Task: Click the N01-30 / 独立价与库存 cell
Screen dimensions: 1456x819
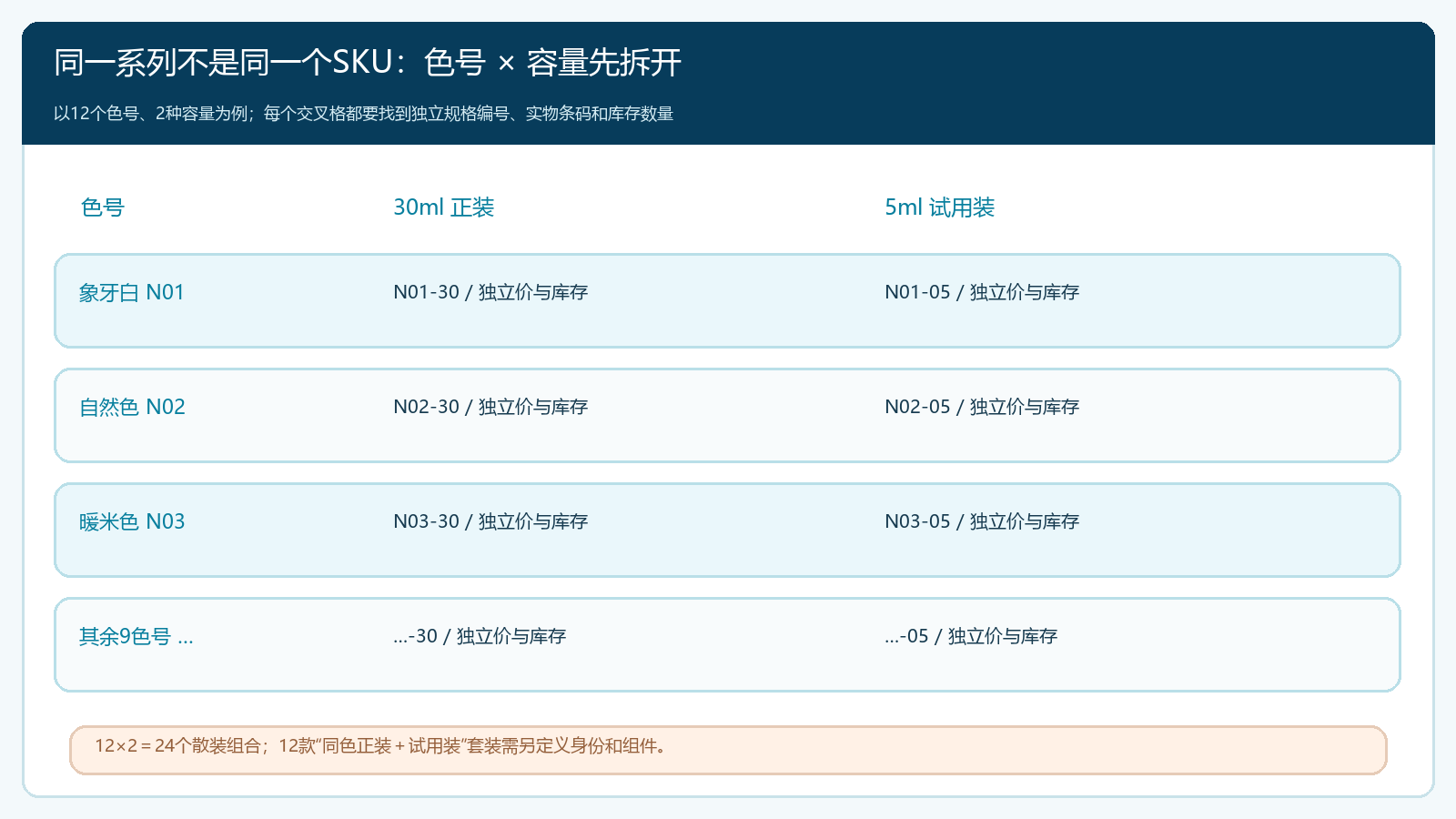Action: (x=490, y=292)
